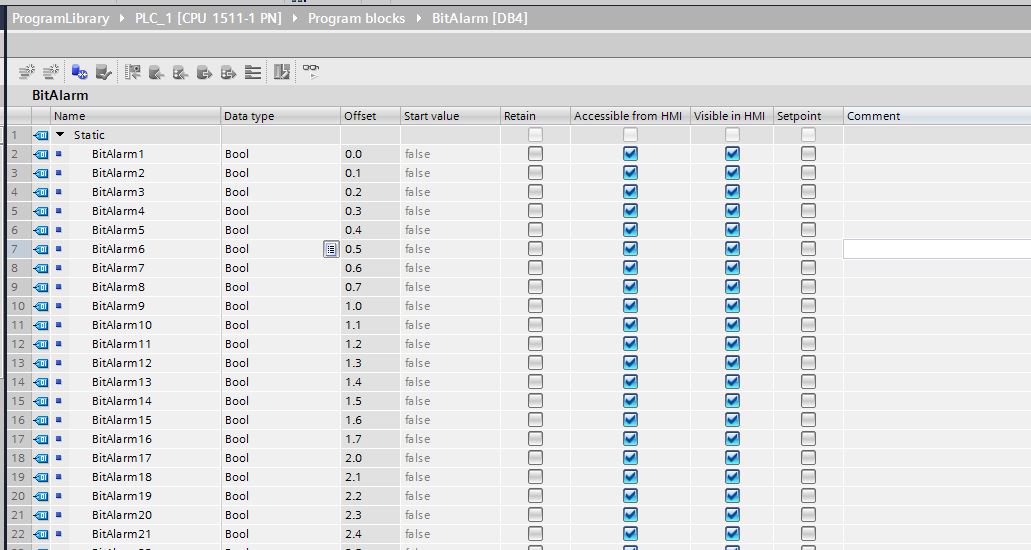Open the data type dropdown for BitAlarm6
Viewport: 1031px width, 550px height.
330,249
